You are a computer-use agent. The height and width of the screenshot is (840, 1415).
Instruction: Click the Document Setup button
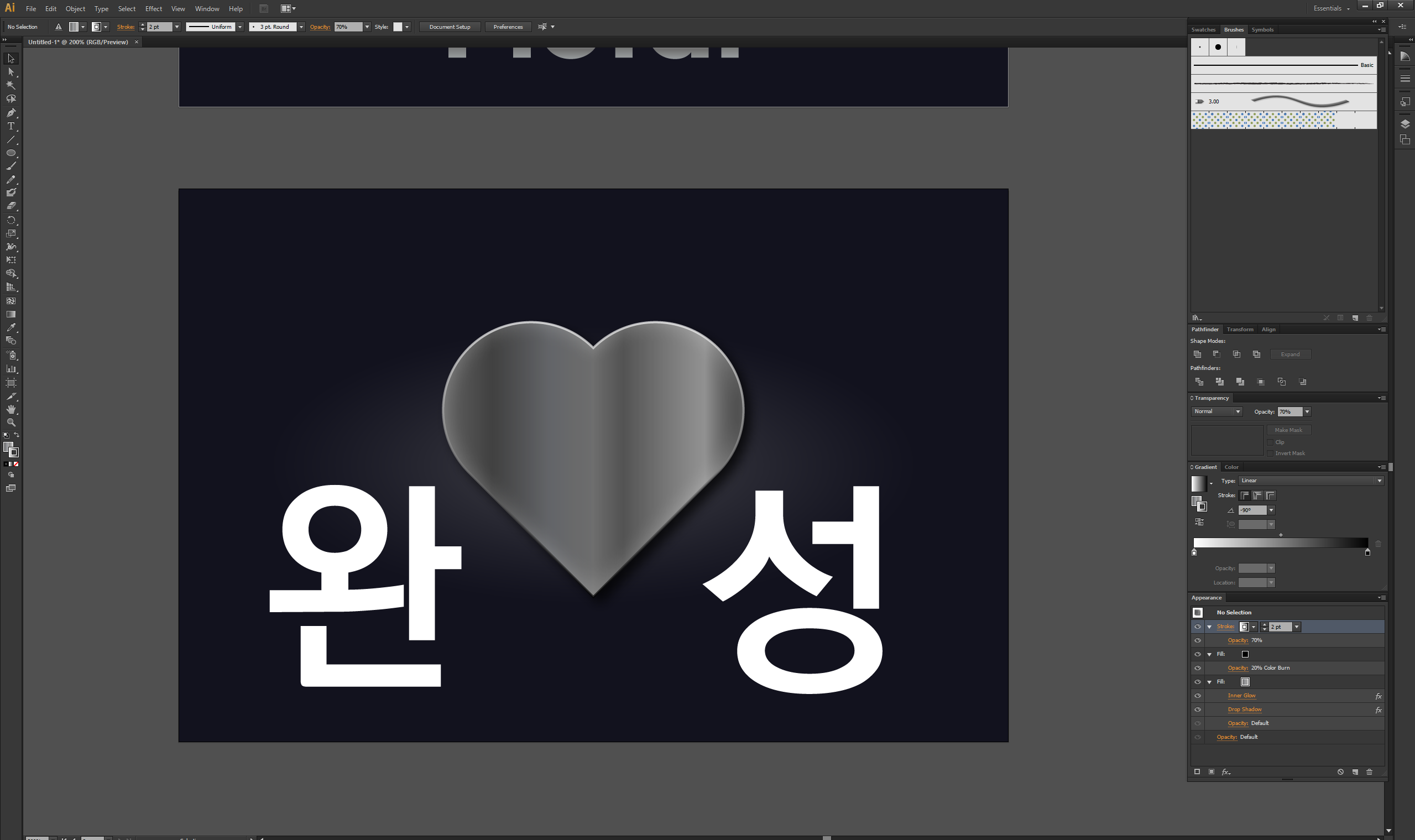point(450,27)
